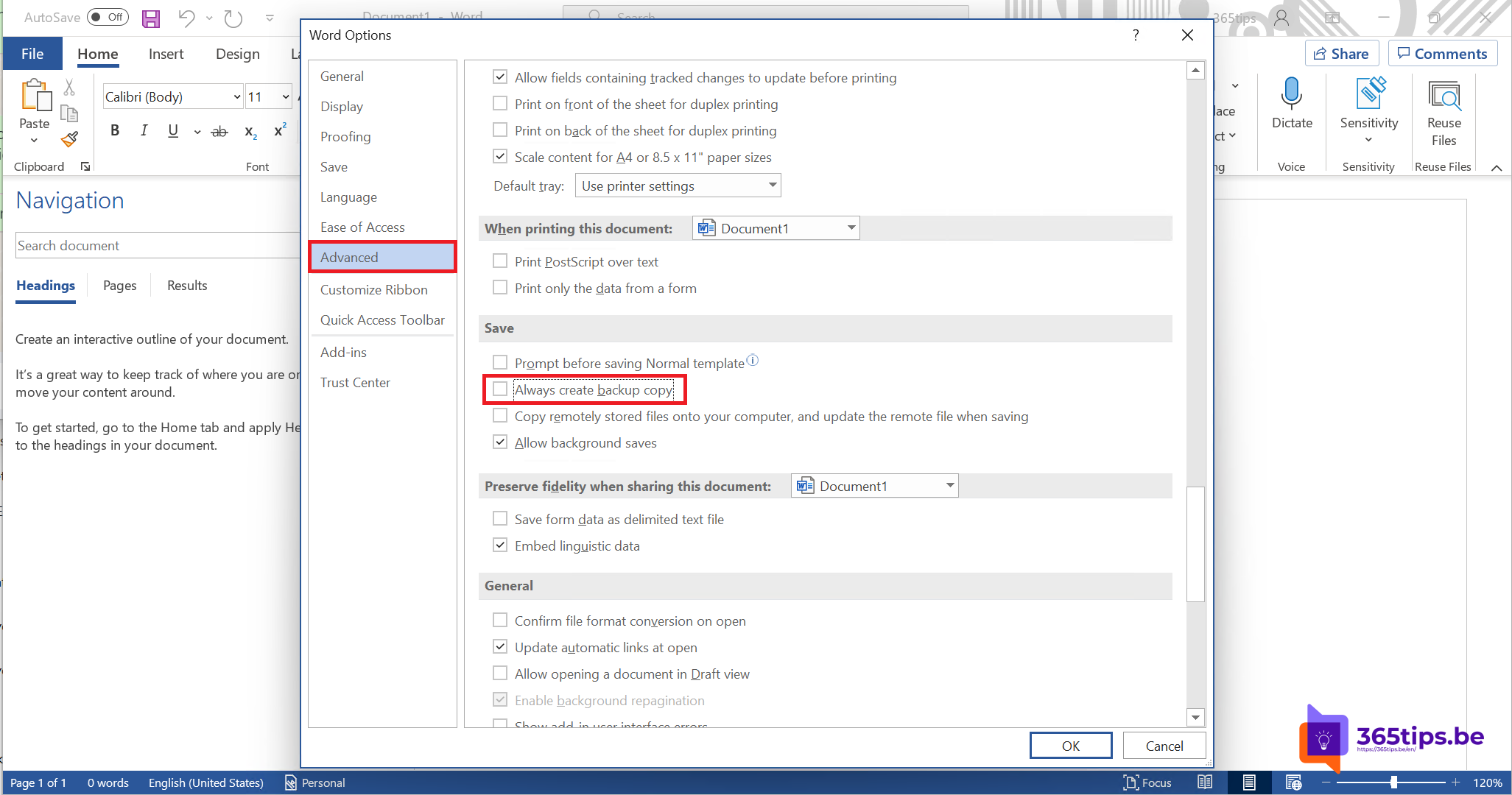The image size is (1512, 795).
Task: Apply Bold formatting from the ribbon
Action: click(x=115, y=131)
